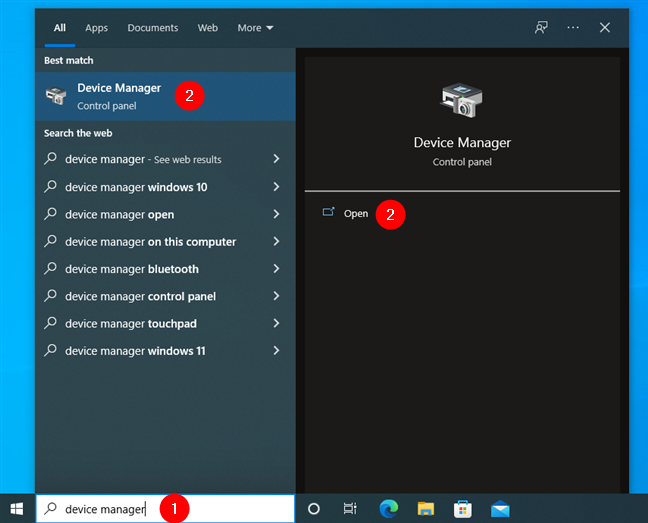Viewport: 648px width, 523px height.
Task: Expand arrow for 'device manager windows 10'
Action: pyautogui.click(x=276, y=187)
